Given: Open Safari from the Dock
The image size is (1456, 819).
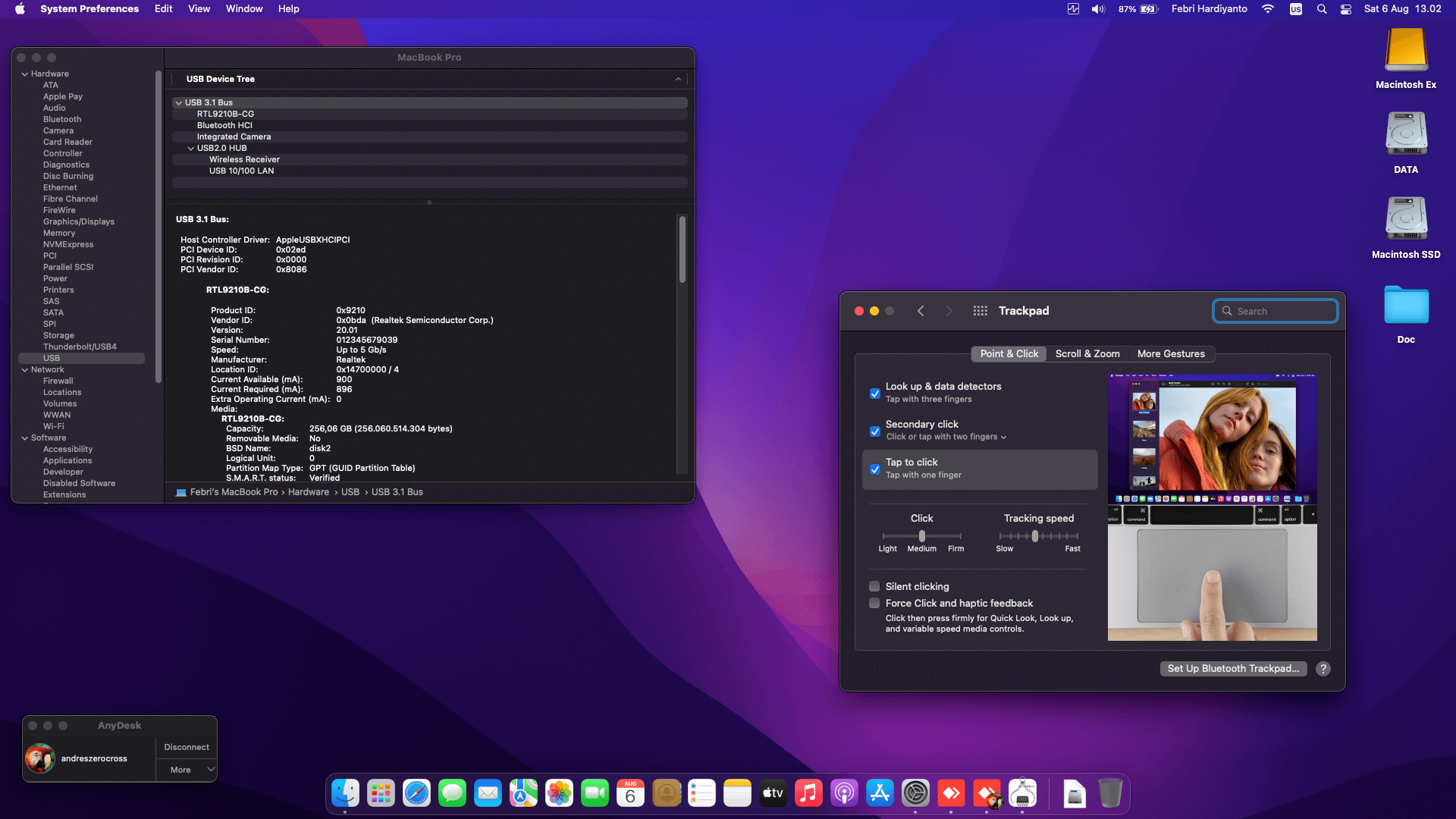Looking at the screenshot, I should [x=416, y=794].
